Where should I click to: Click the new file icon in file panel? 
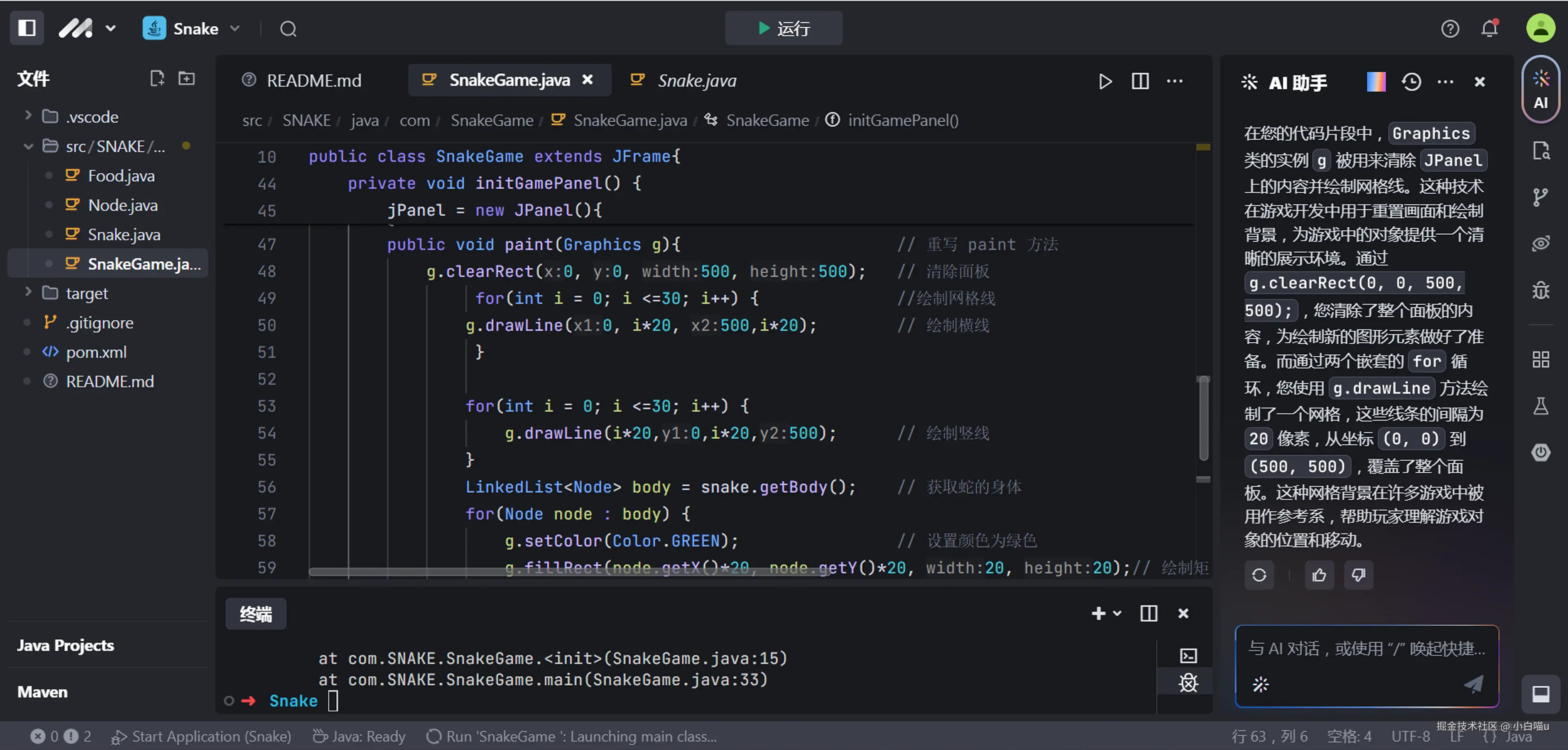click(x=157, y=79)
